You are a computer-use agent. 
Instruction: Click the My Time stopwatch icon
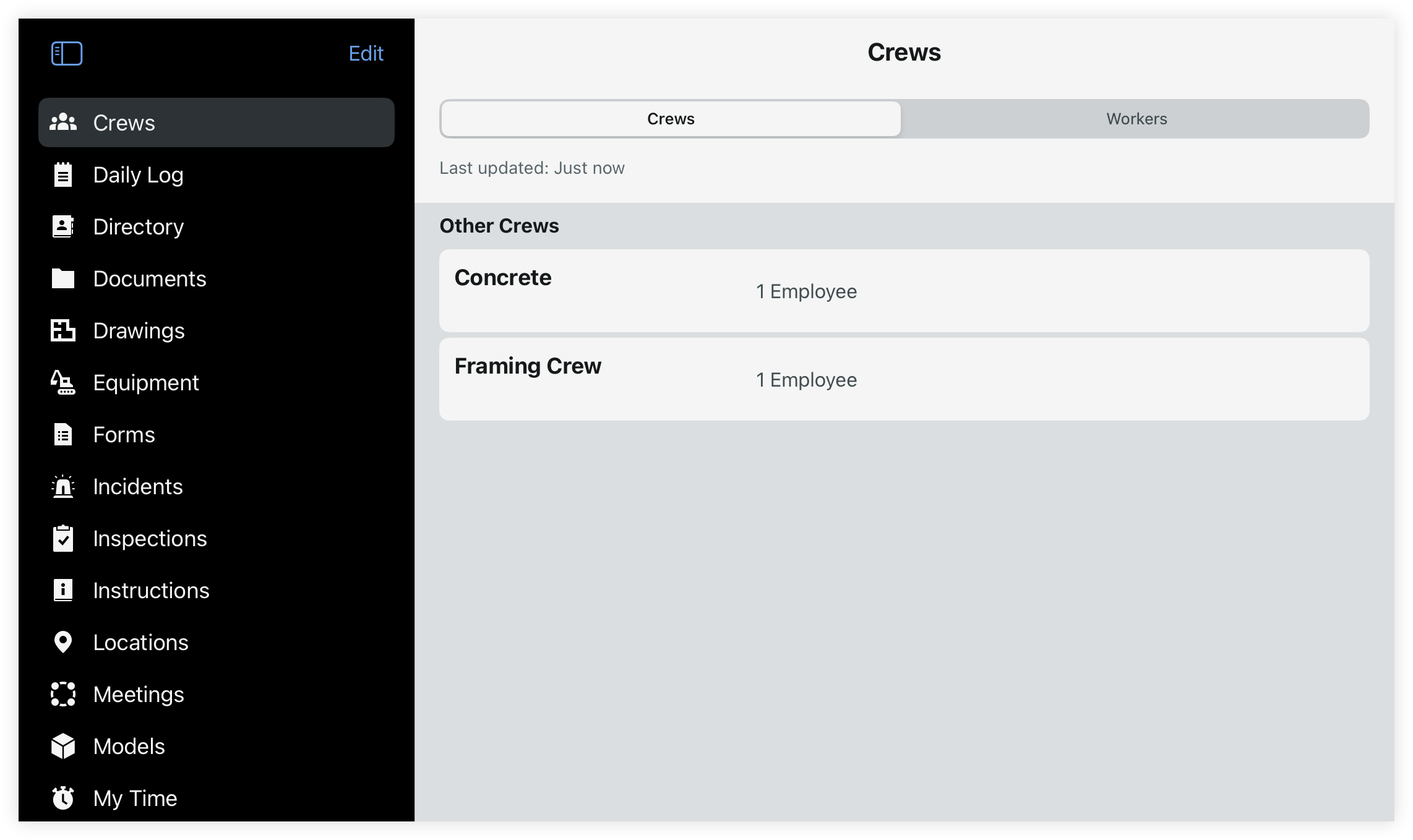click(63, 798)
